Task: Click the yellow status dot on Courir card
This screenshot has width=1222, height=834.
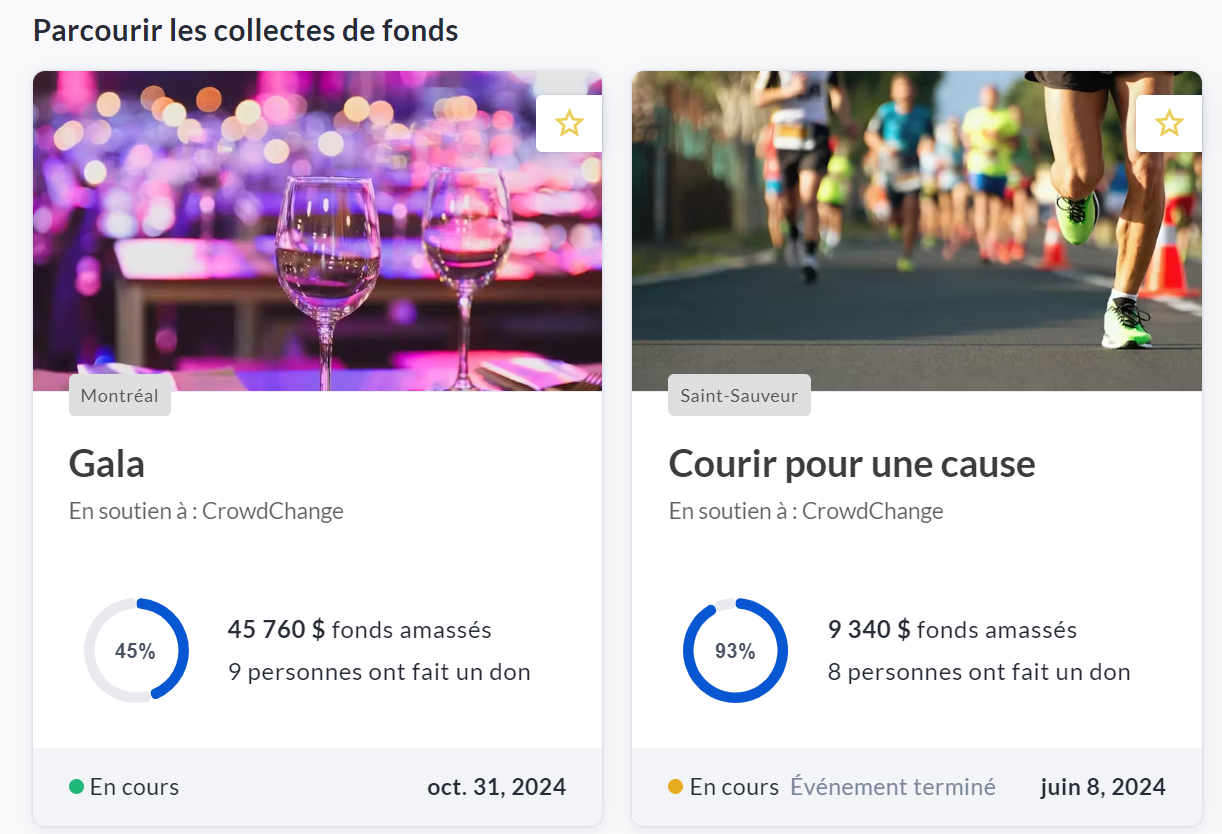Action: click(676, 787)
